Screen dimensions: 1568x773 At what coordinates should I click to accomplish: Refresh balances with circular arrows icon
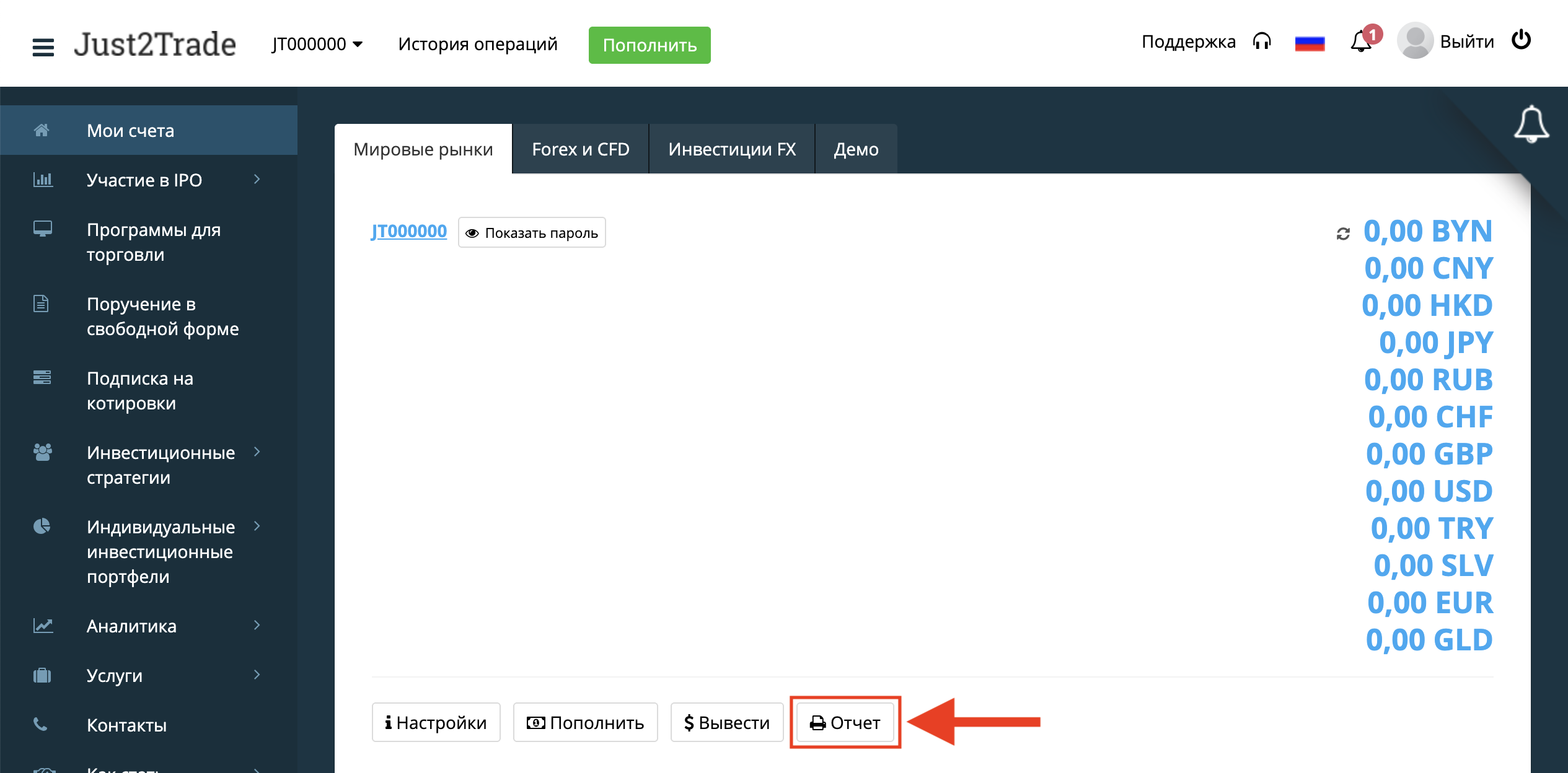[x=1343, y=234]
